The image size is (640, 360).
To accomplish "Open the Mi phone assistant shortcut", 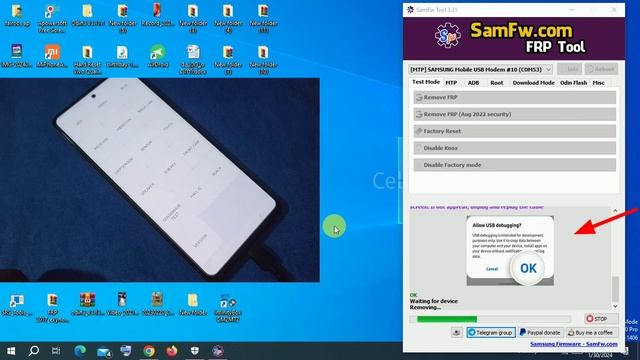I will click(52, 56).
